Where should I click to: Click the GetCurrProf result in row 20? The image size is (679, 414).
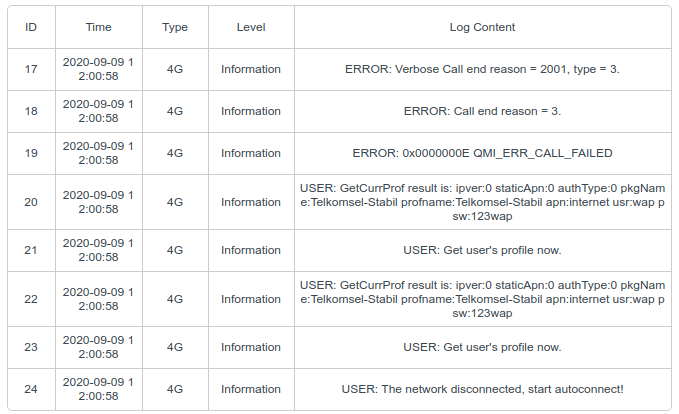482,202
